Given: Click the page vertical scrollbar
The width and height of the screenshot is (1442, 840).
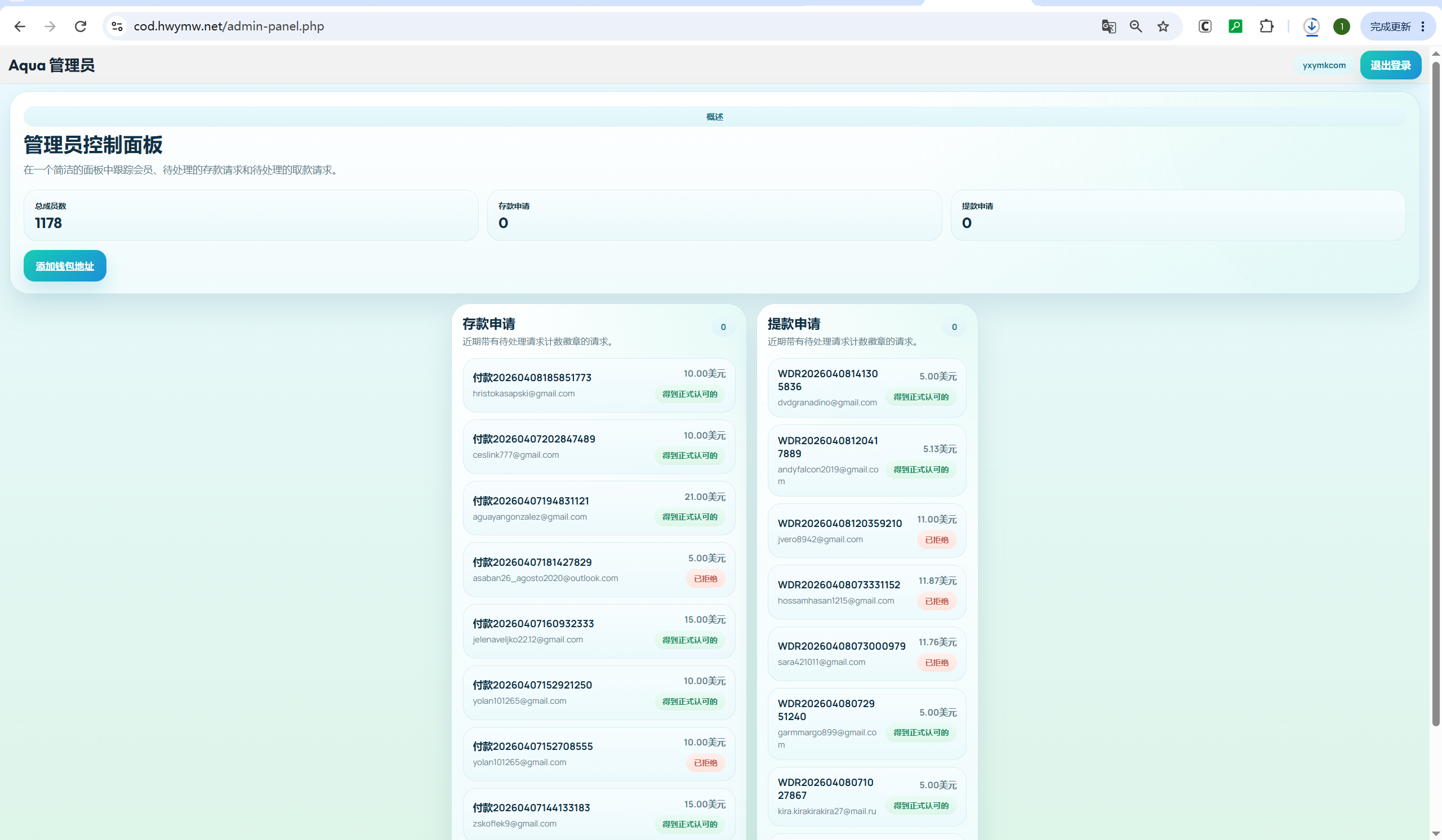Looking at the screenshot, I should point(1436,395).
